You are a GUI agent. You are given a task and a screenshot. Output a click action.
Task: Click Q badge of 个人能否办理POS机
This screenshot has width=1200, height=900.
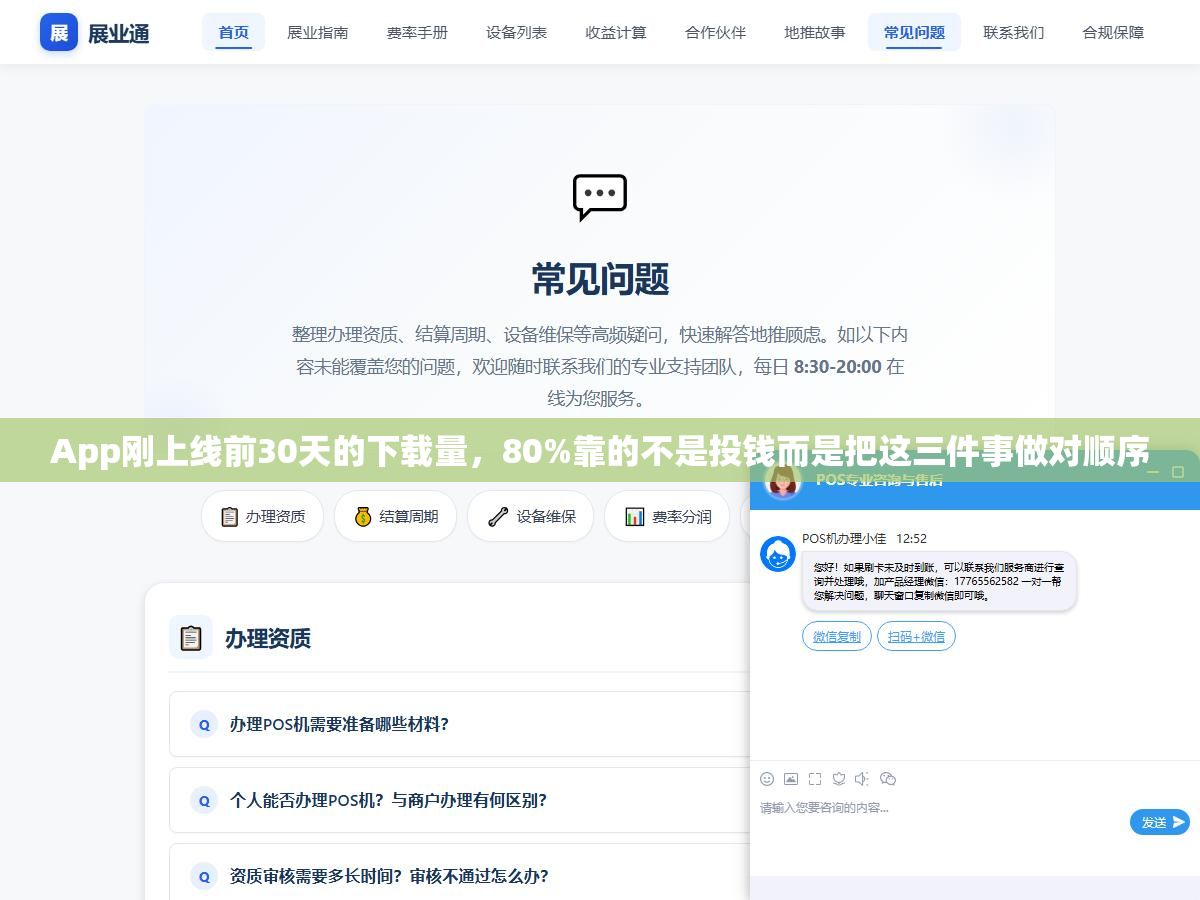point(204,801)
